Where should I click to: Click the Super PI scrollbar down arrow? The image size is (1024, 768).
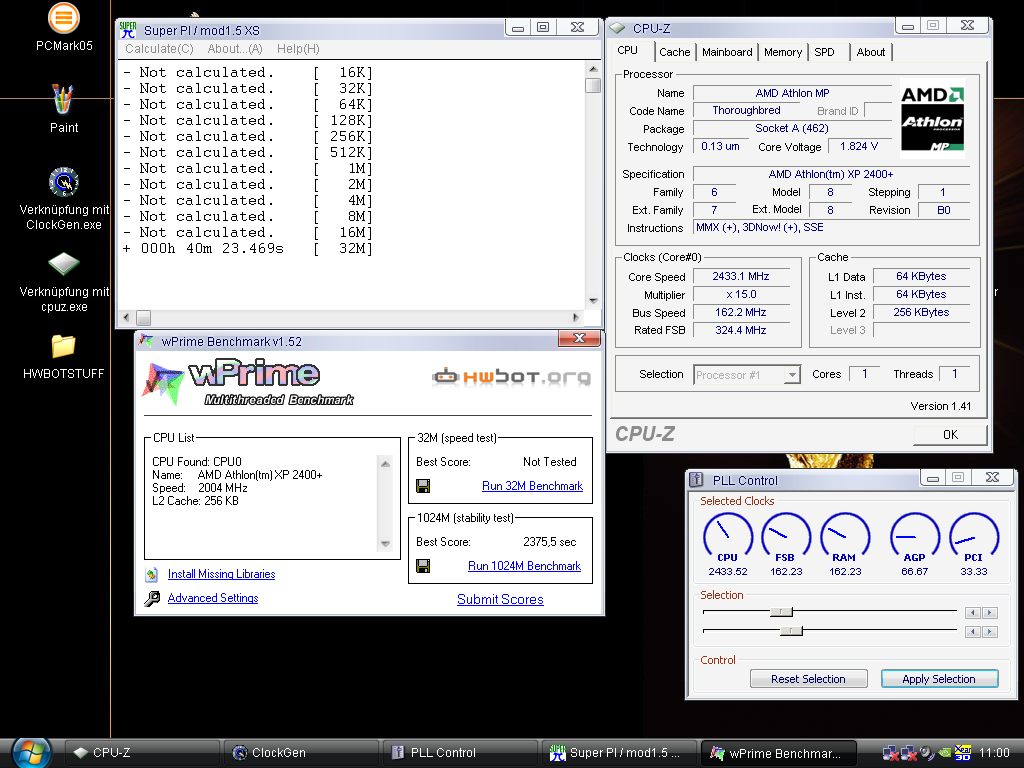(593, 301)
